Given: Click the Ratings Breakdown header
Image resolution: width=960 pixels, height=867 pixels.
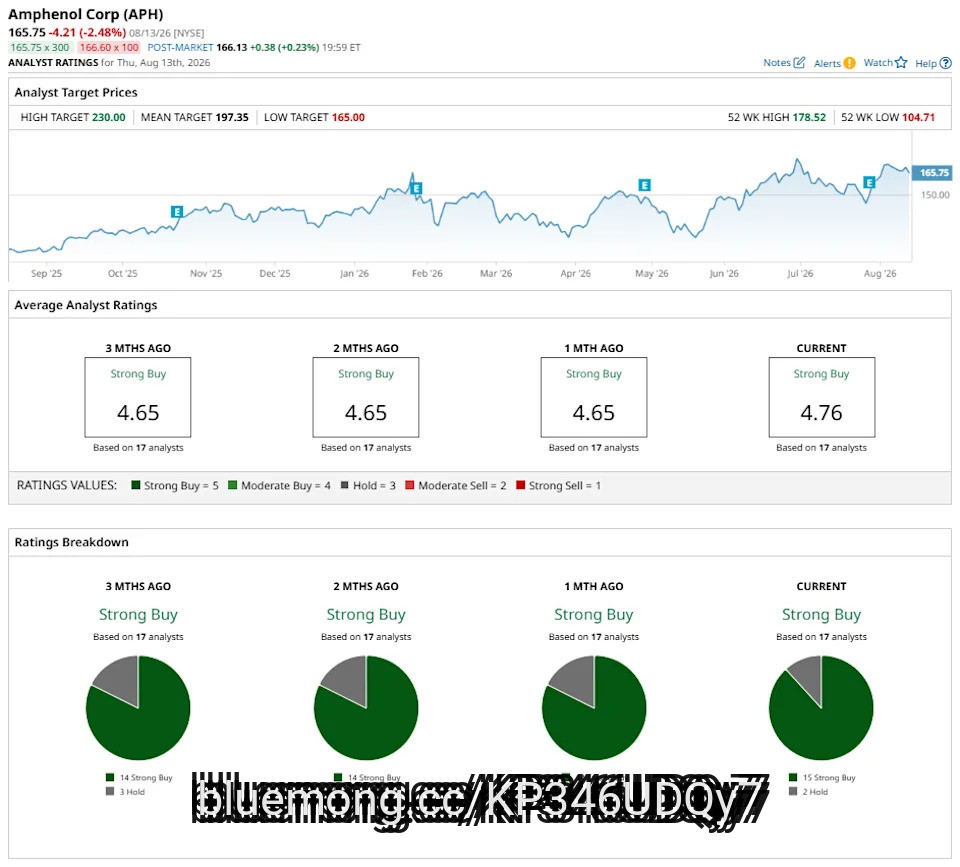Looking at the screenshot, I should point(72,542).
